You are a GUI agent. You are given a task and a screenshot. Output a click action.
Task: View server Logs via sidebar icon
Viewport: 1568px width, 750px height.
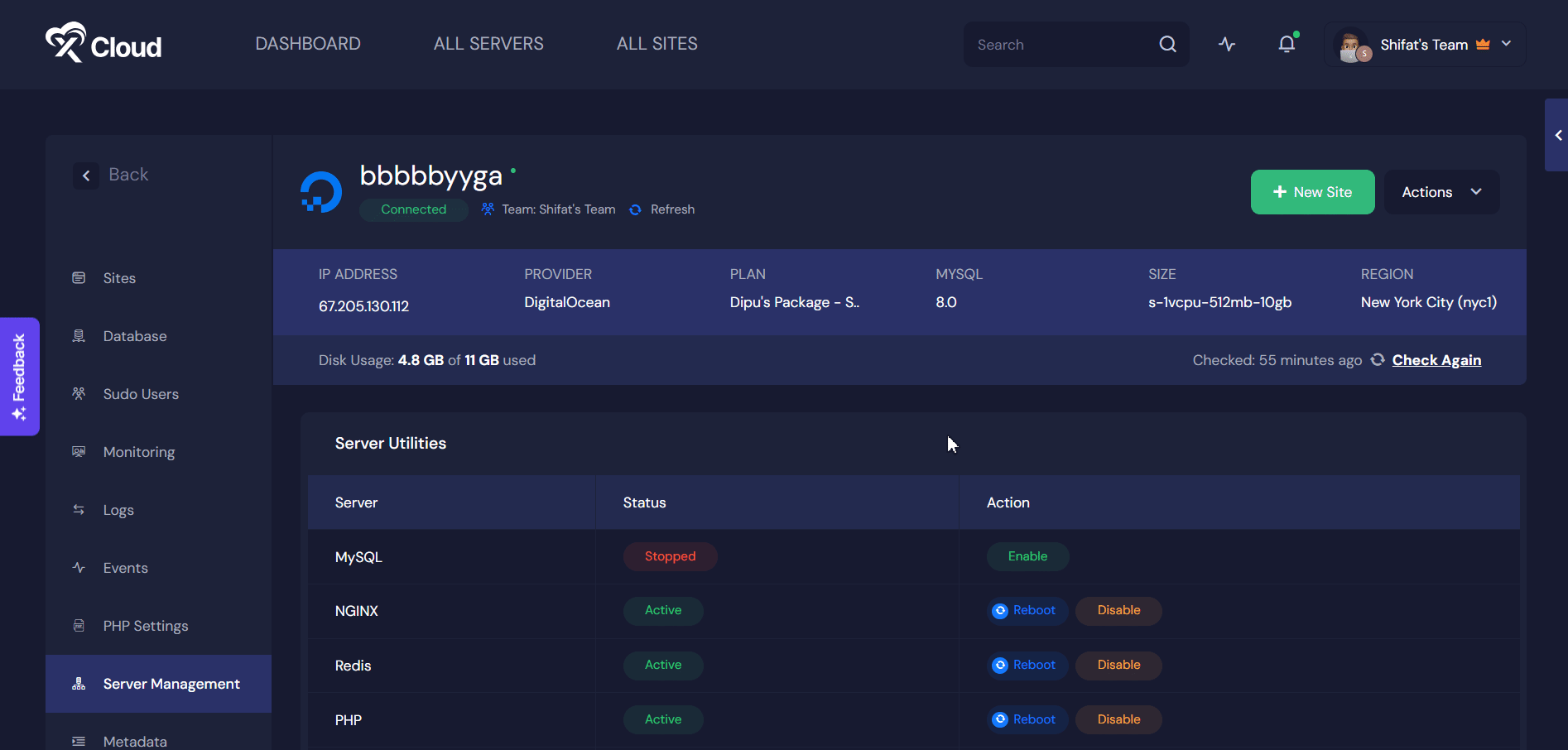pyautogui.click(x=118, y=509)
